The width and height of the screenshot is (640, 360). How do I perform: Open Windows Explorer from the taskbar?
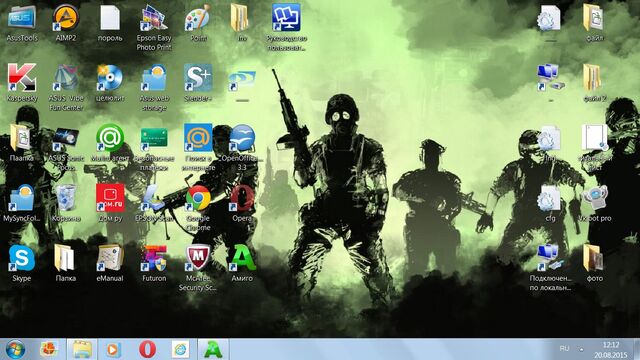click(82, 349)
